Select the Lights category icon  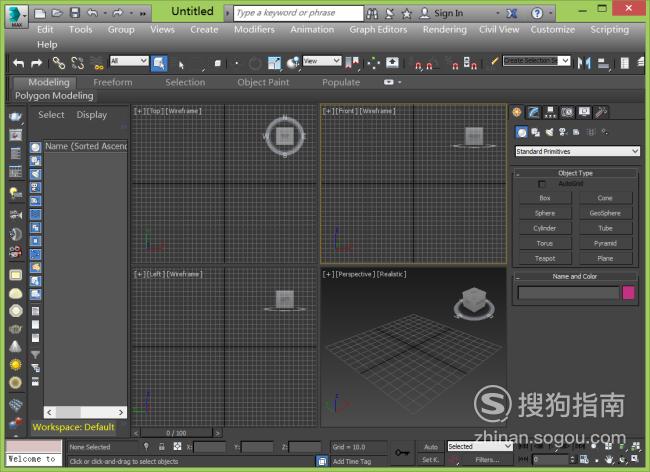click(x=549, y=132)
